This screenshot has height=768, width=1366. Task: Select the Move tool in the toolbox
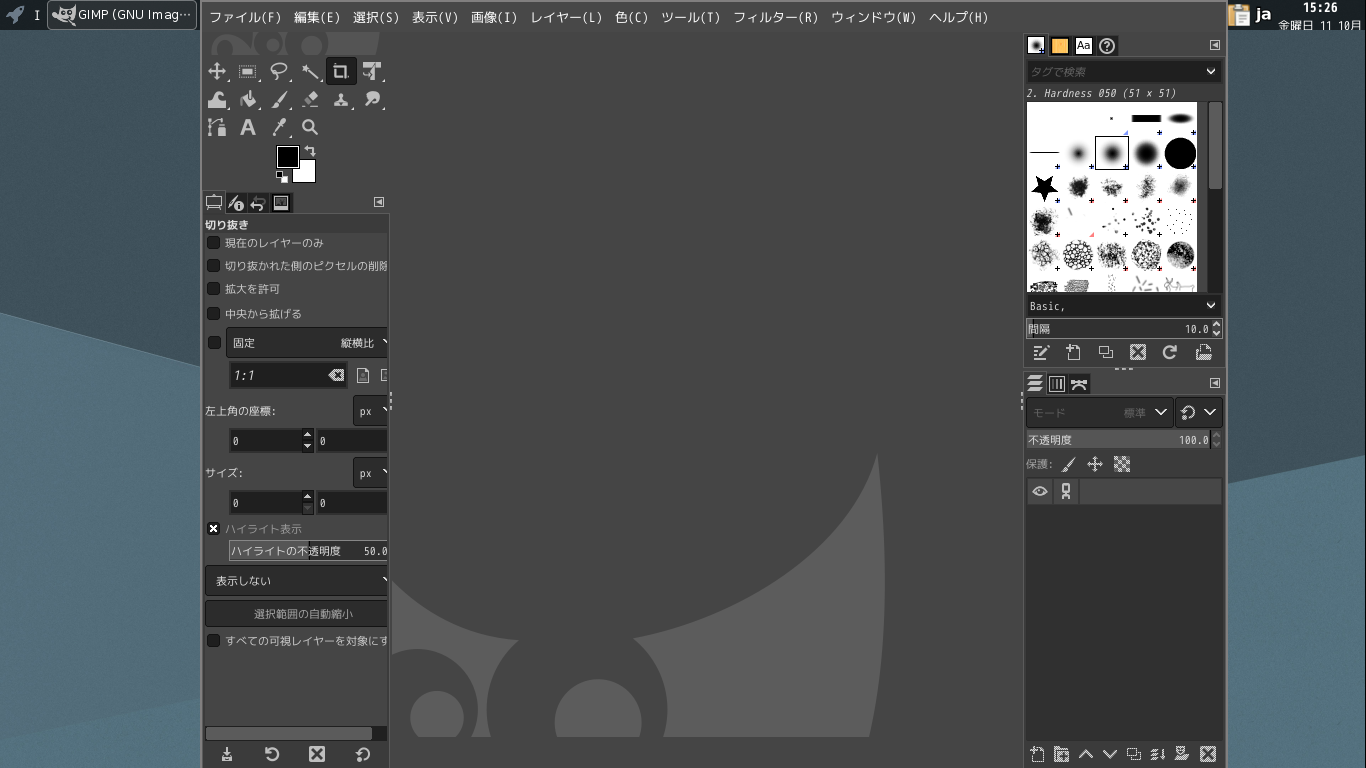[x=217, y=71]
